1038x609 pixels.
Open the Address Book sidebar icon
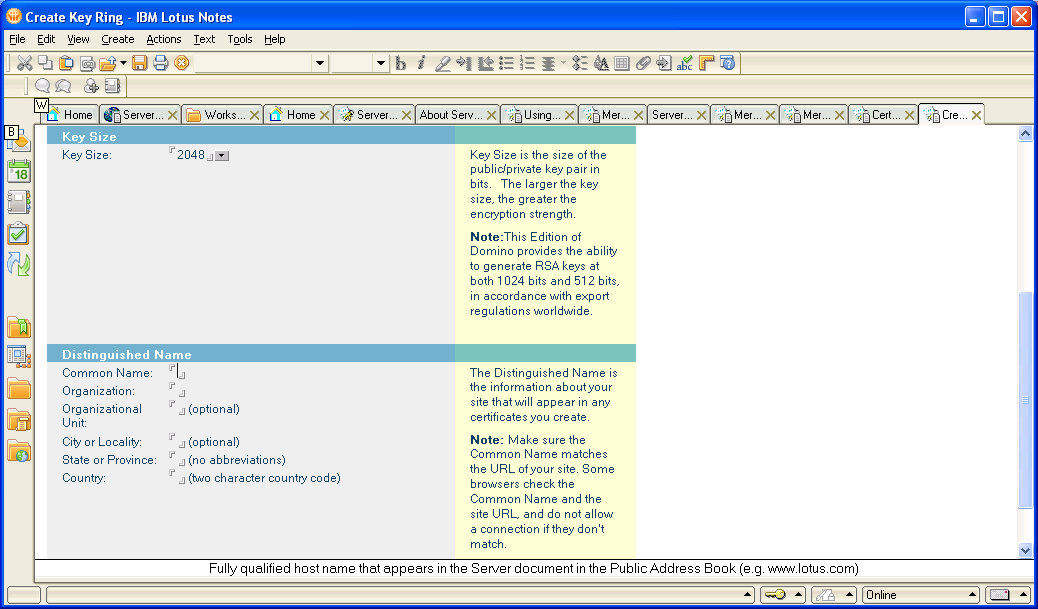[19, 202]
